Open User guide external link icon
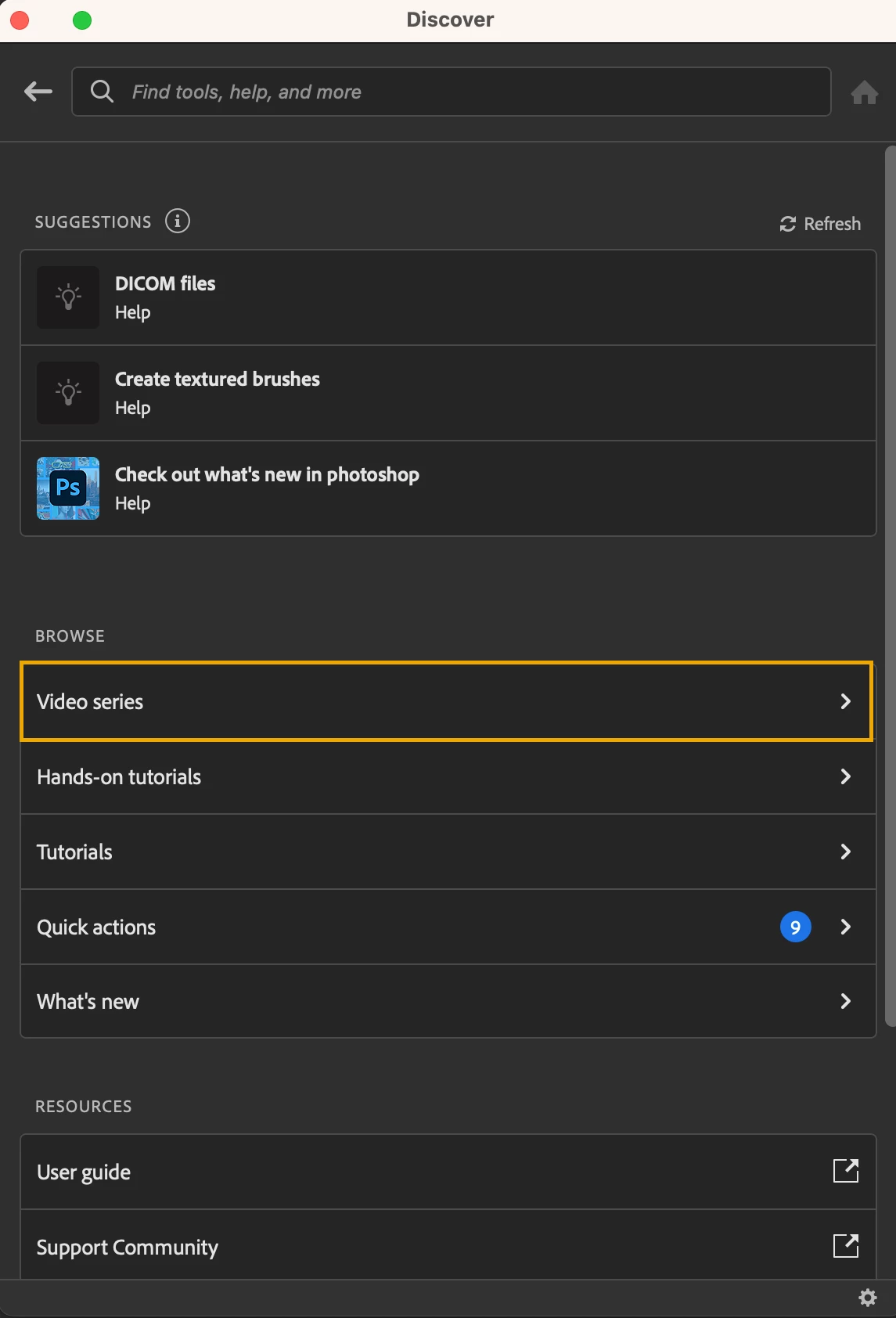This screenshot has width=896, height=1318. [x=845, y=1171]
